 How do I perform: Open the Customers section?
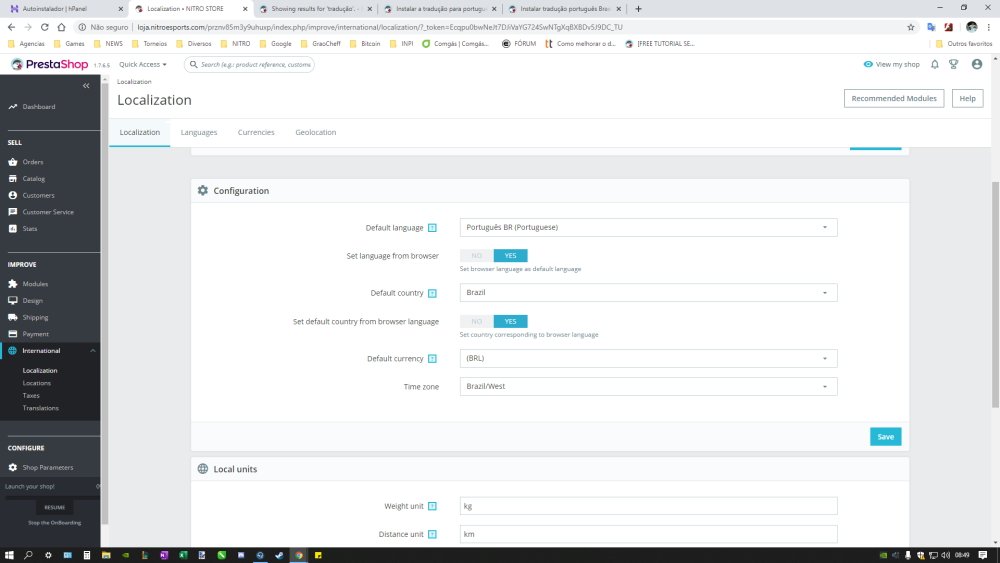pos(38,195)
